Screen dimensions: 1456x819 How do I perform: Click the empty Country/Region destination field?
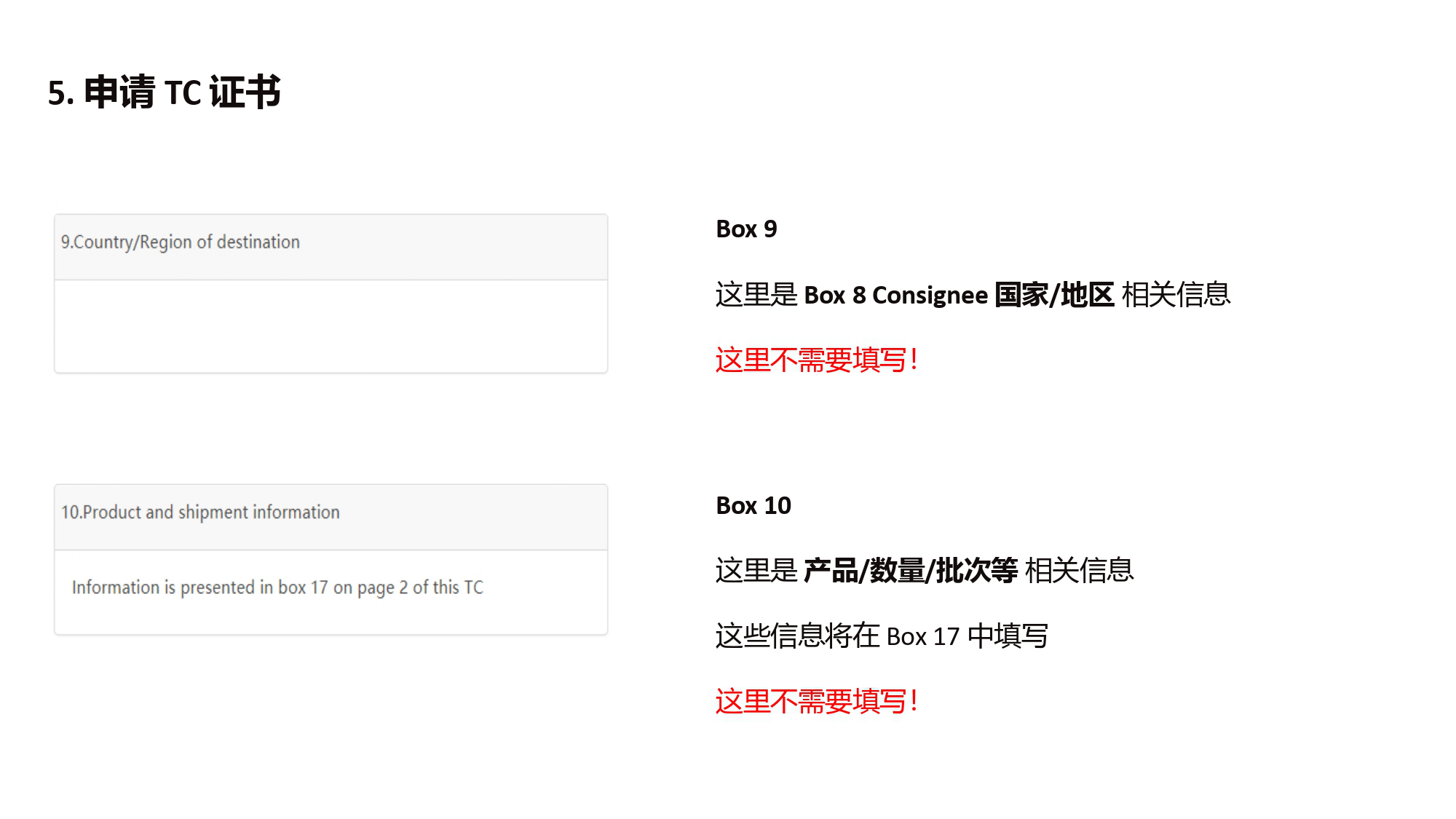pyautogui.click(x=331, y=326)
